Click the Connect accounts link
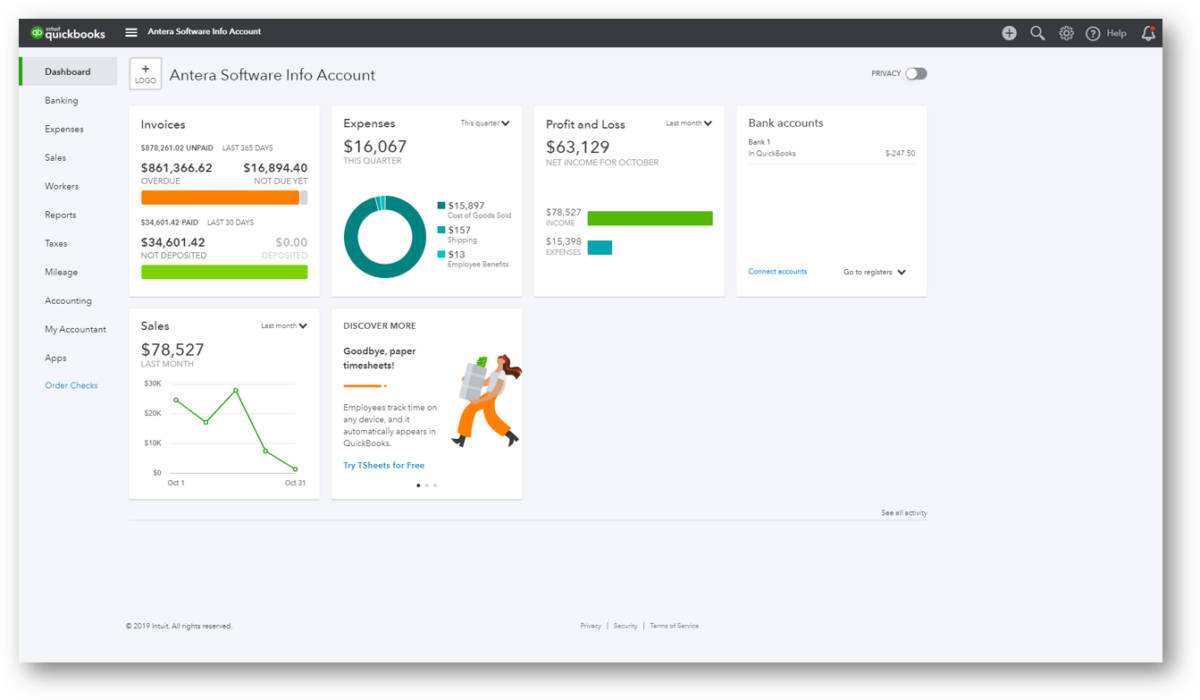 coord(777,271)
